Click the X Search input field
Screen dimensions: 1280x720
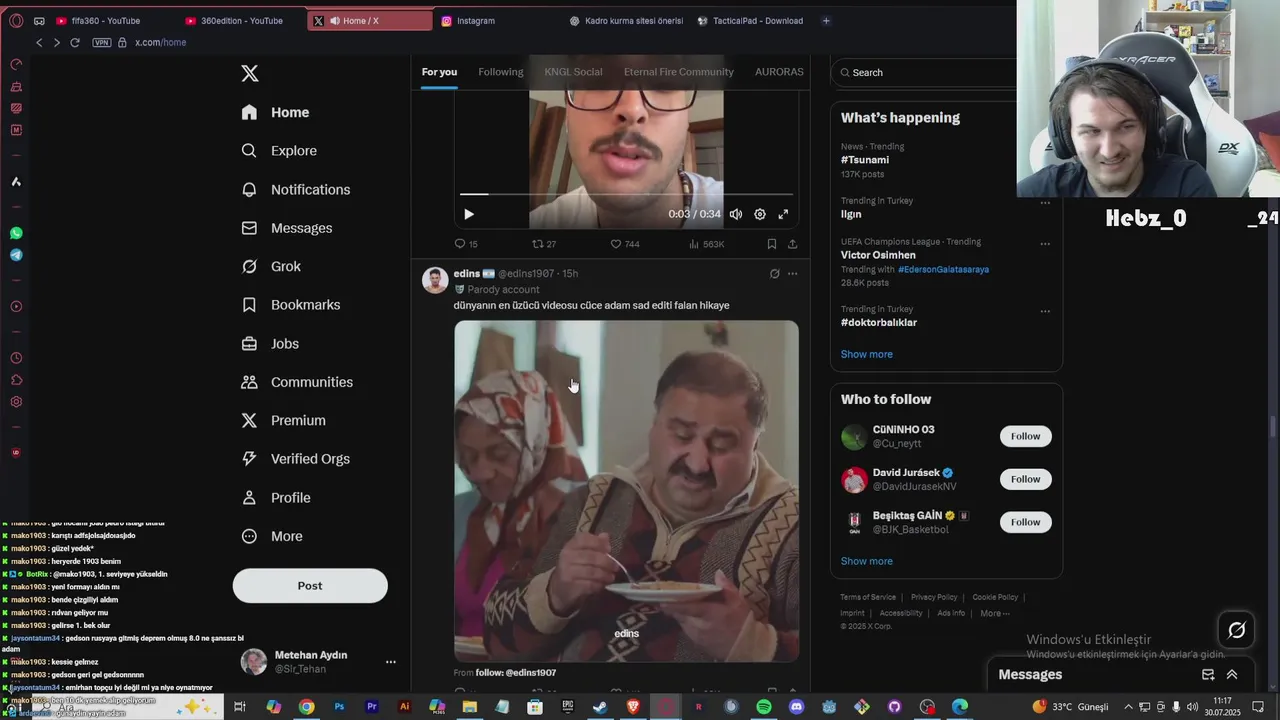tap(923, 72)
